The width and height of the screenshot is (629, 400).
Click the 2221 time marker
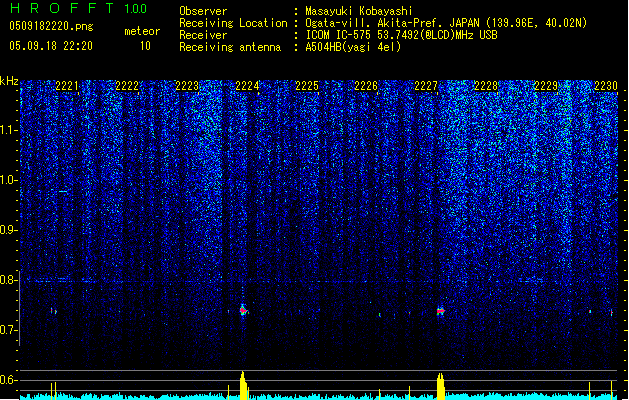[x=67, y=86]
